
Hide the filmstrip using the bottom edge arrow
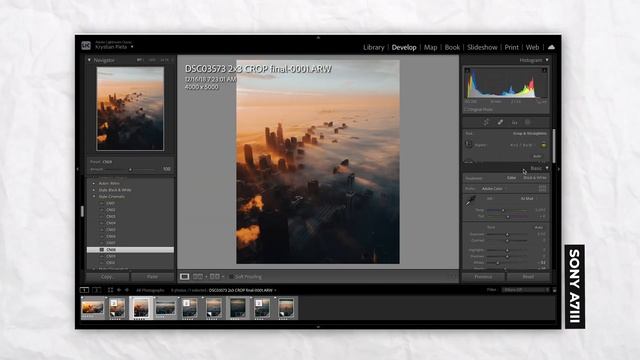coord(318,327)
